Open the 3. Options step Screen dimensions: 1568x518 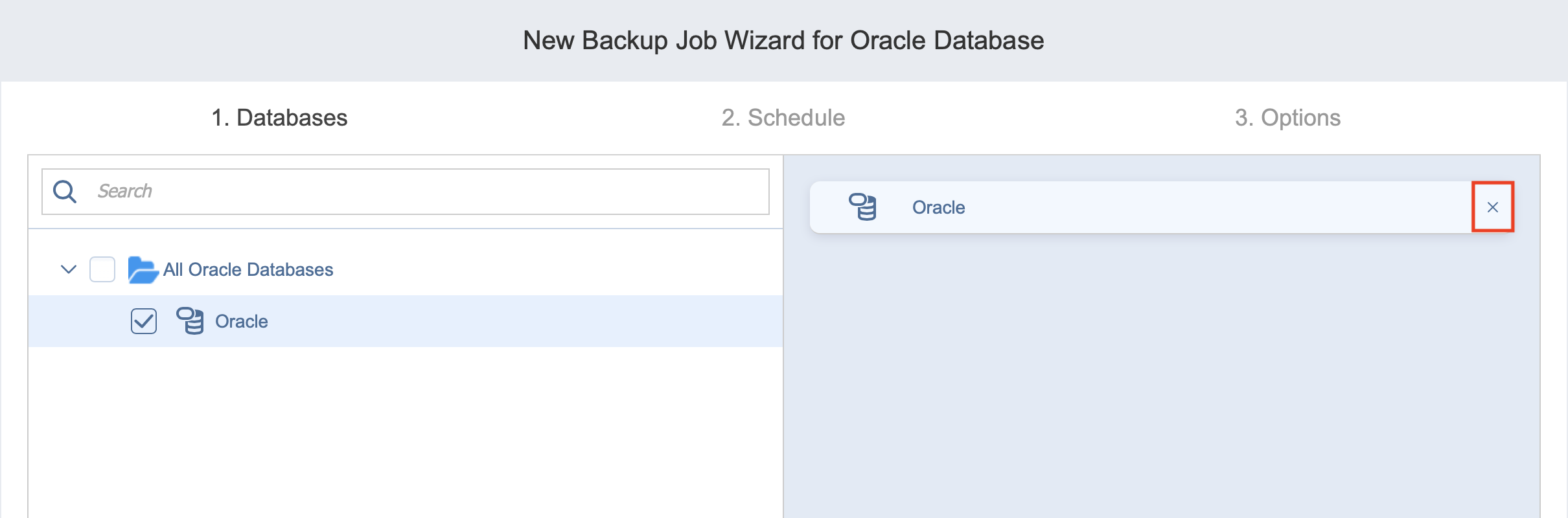coord(1287,118)
